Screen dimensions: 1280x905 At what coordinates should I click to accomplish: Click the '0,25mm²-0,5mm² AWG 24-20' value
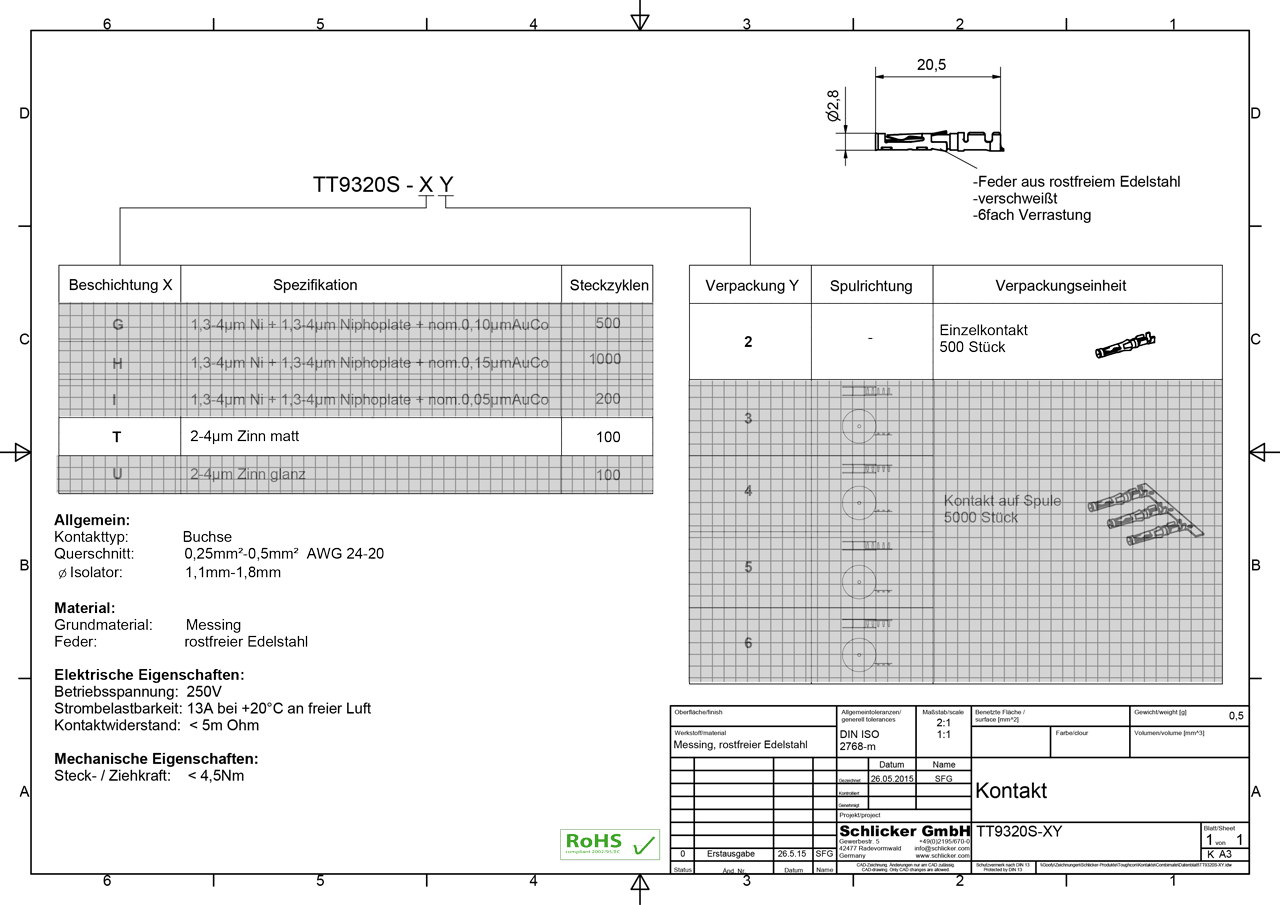click(x=284, y=553)
